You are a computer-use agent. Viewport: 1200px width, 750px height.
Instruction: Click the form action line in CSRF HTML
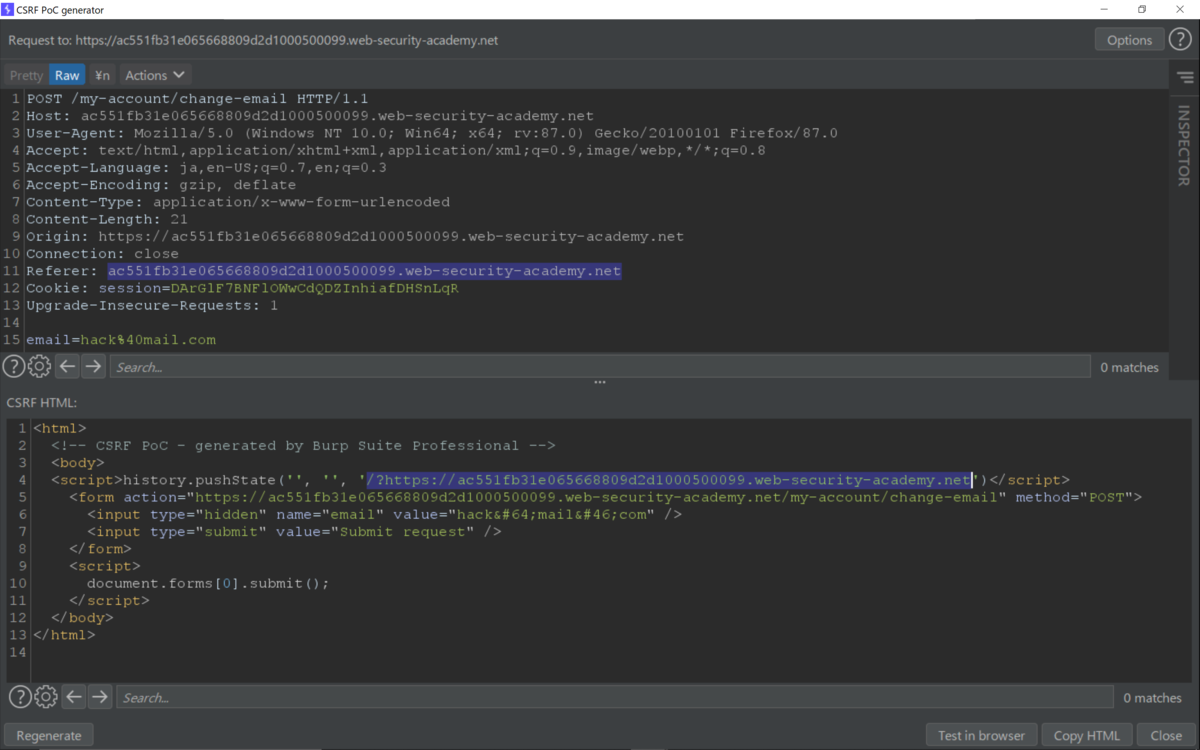point(605,497)
